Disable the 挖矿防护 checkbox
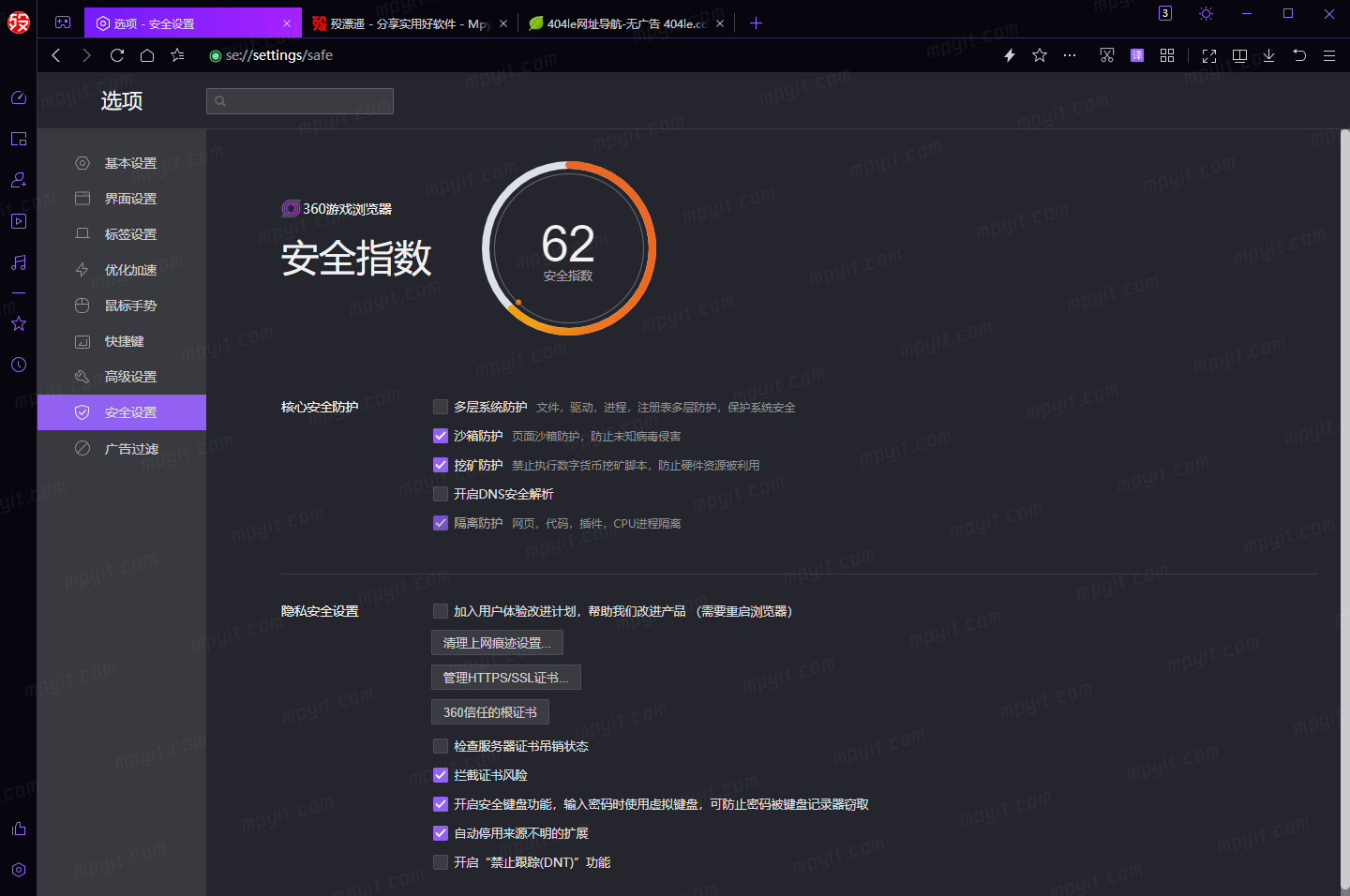The width and height of the screenshot is (1350, 896). click(x=441, y=465)
